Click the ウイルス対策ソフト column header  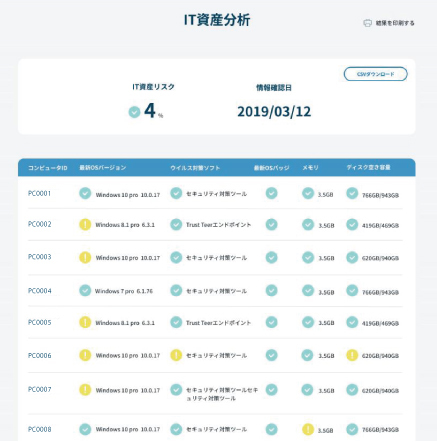(x=195, y=168)
